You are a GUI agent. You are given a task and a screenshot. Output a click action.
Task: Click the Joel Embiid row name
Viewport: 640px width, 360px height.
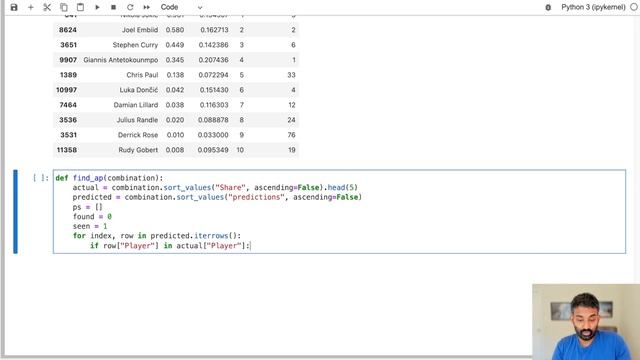(x=140, y=30)
